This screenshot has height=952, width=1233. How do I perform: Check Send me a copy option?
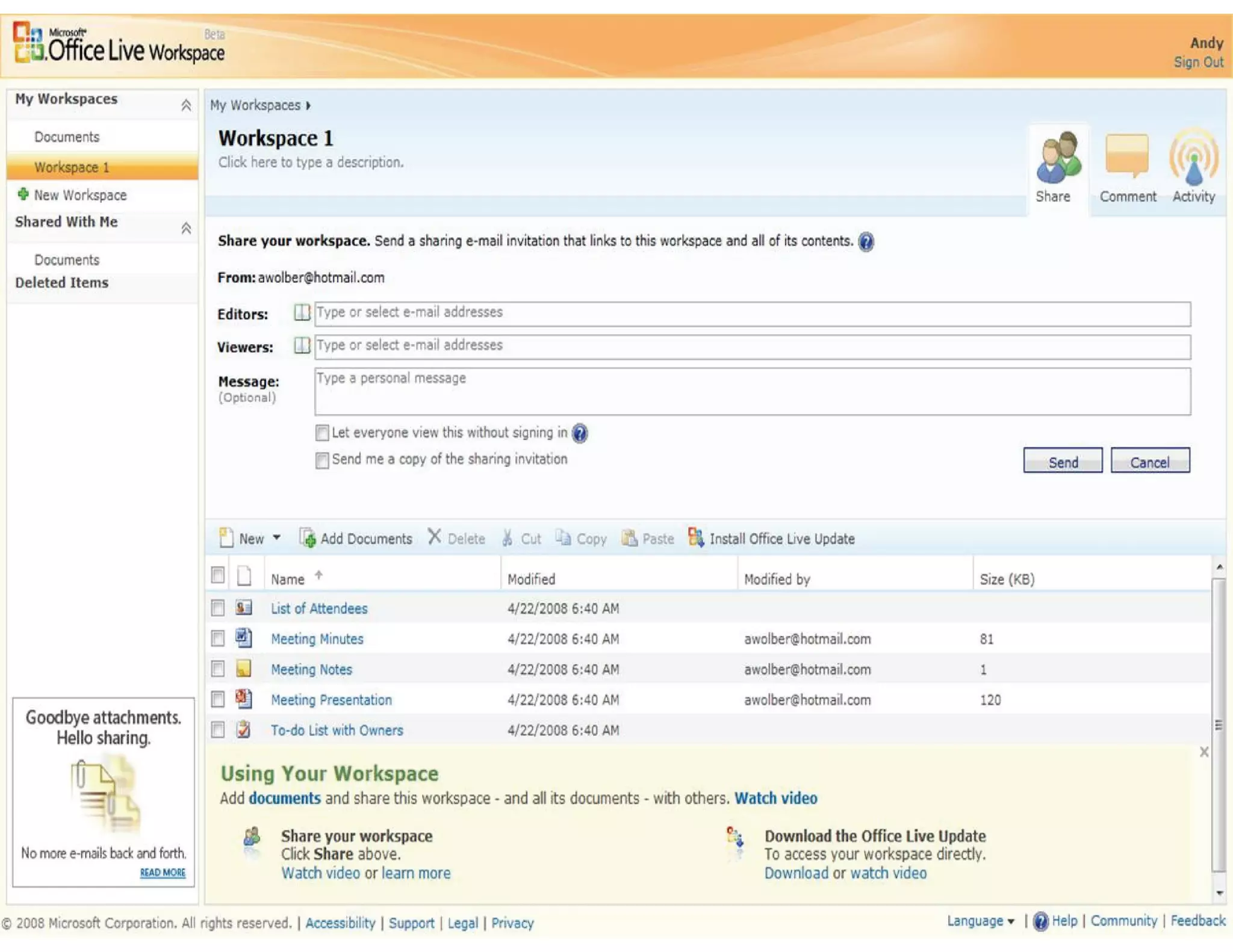322,460
